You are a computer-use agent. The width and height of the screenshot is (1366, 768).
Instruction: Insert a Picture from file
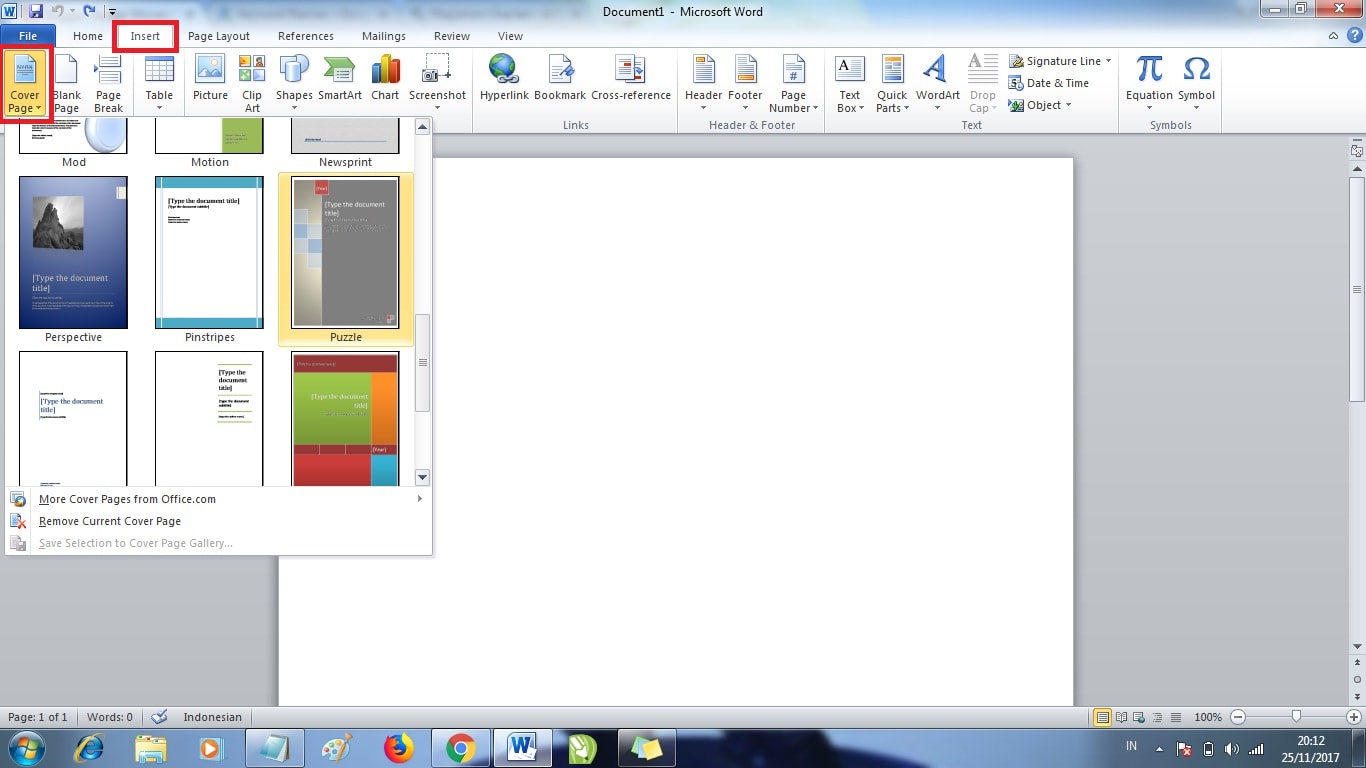(x=209, y=80)
